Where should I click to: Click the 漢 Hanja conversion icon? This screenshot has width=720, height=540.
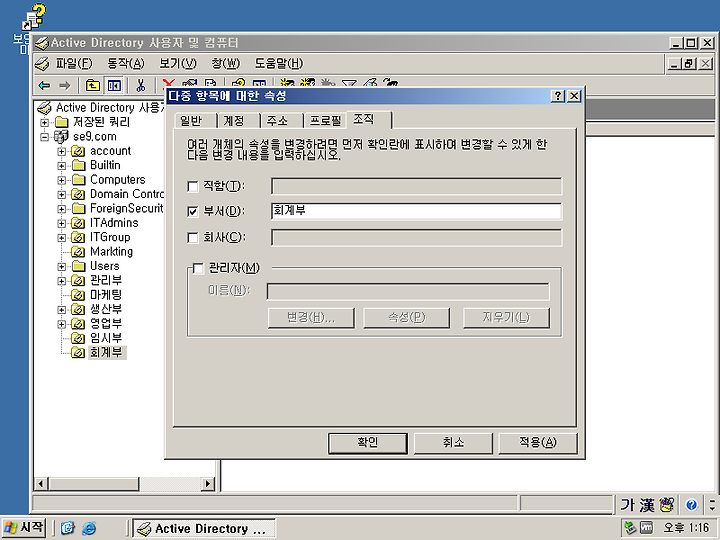point(647,505)
